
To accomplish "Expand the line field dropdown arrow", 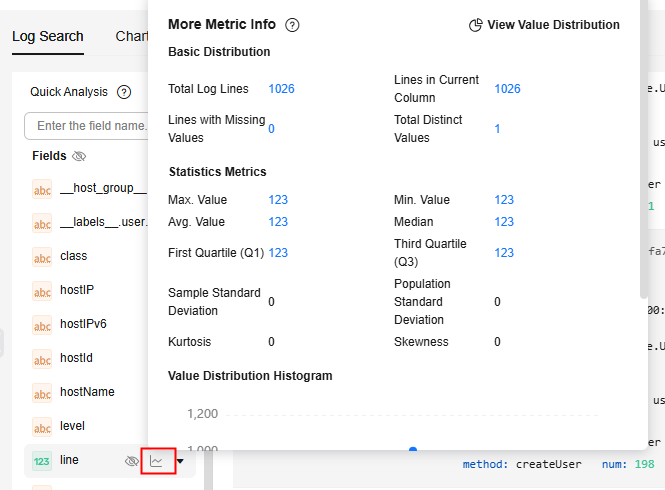I will pos(180,461).
